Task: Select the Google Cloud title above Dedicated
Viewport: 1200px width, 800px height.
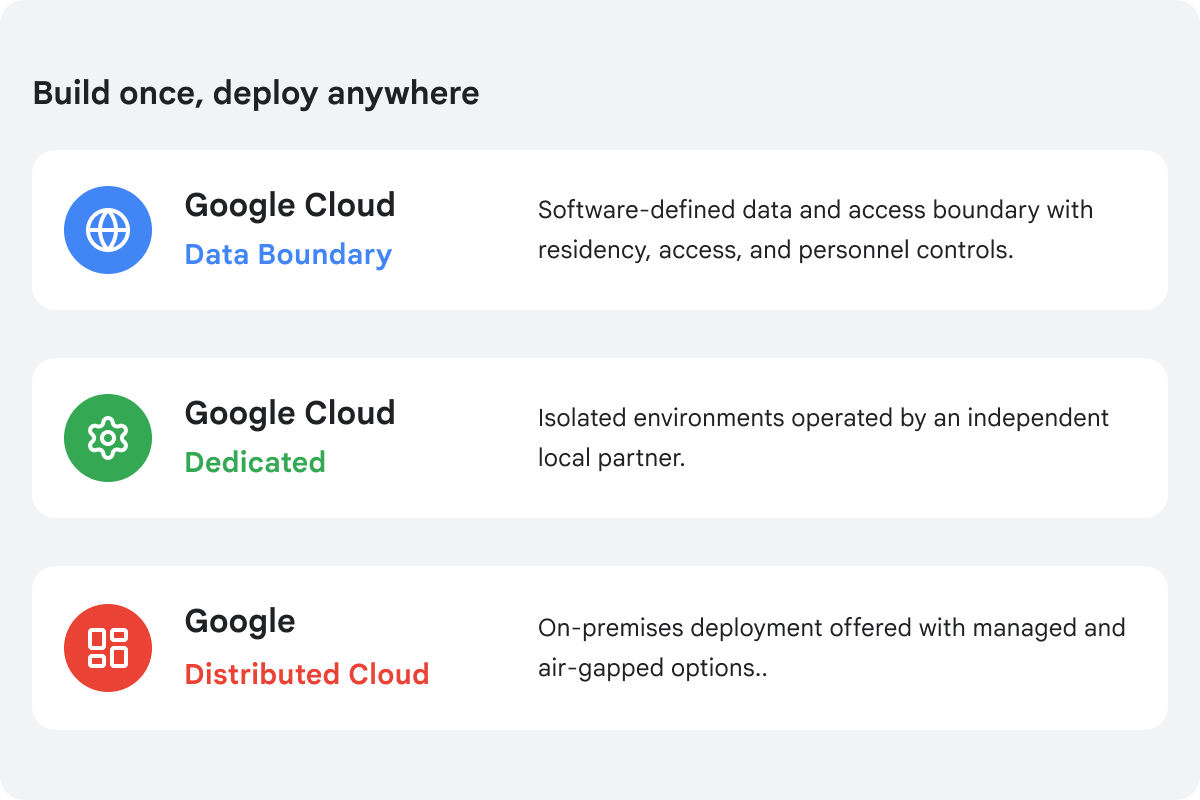Action: click(290, 413)
